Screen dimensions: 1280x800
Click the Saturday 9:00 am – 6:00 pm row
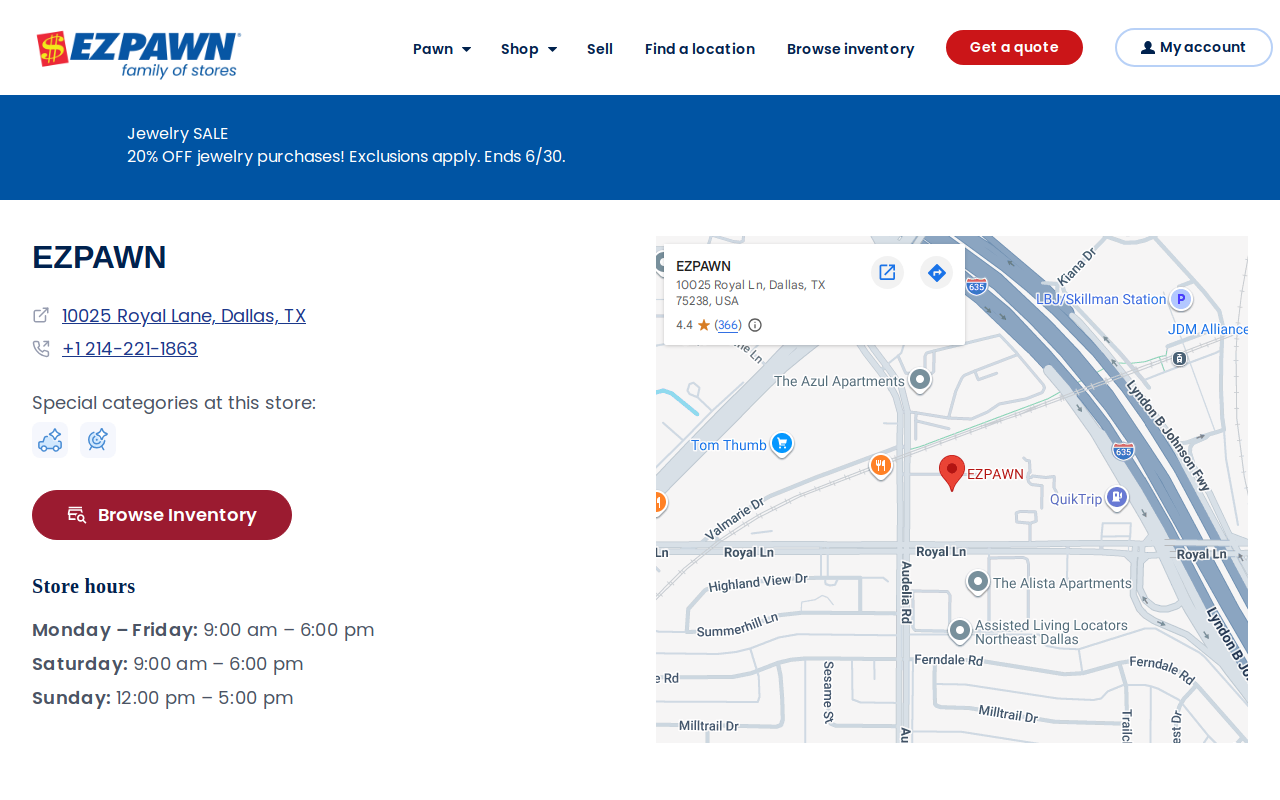pyautogui.click(x=168, y=664)
